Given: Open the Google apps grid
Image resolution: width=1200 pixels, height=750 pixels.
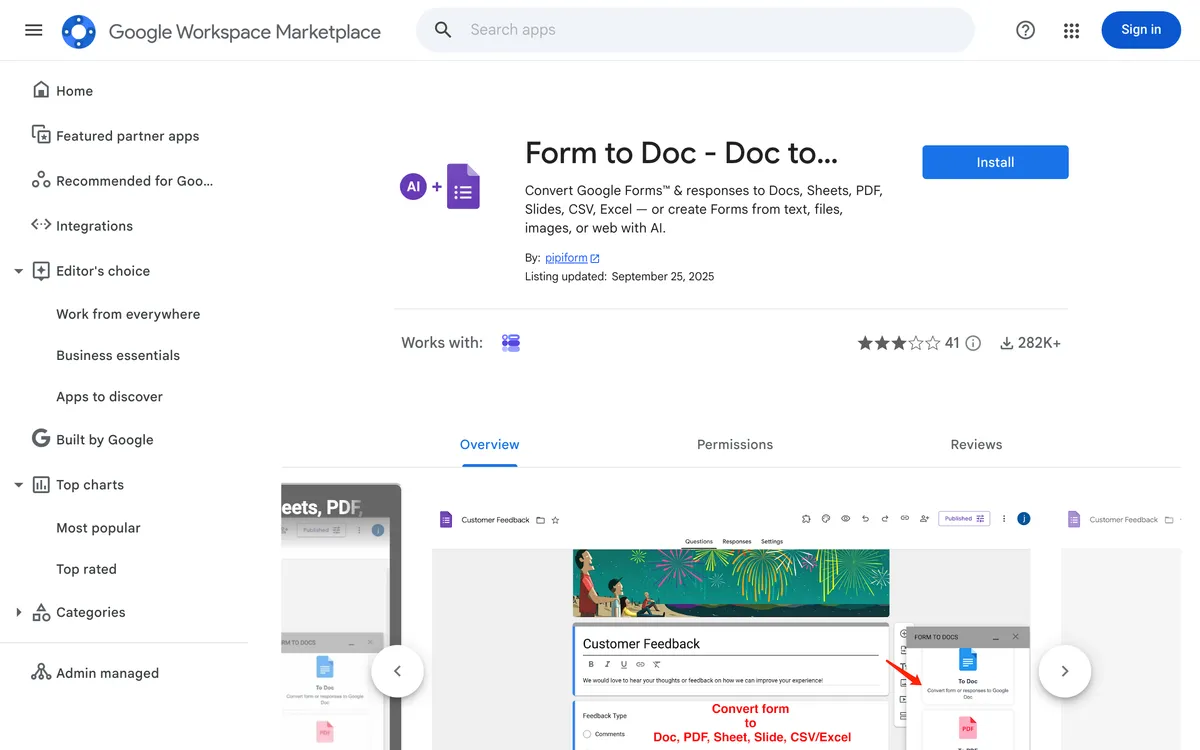Looking at the screenshot, I should pyautogui.click(x=1072, y=30).
